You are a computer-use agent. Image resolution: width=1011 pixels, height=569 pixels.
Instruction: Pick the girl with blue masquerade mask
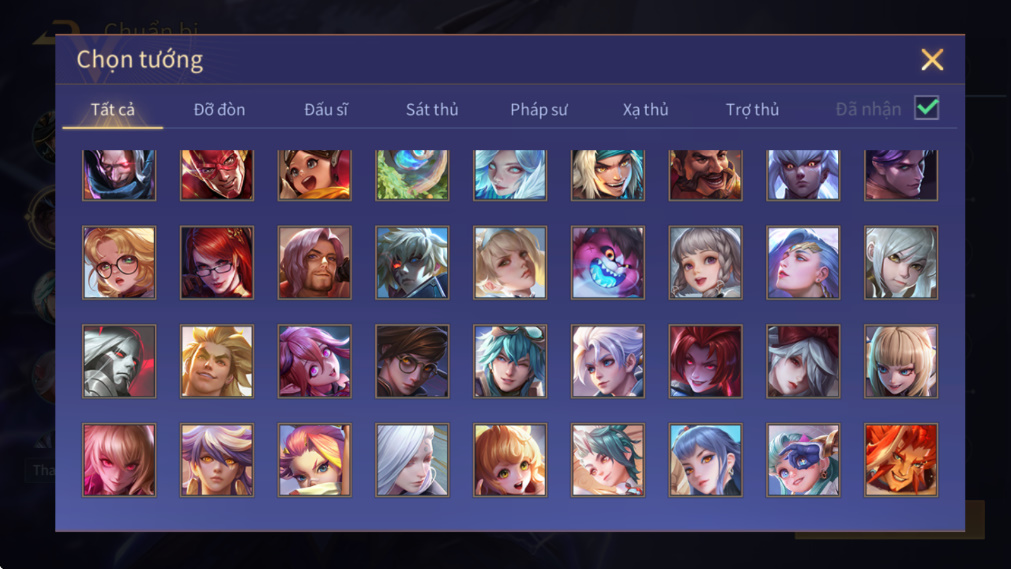pyautogui.click(x=803, y=460)
